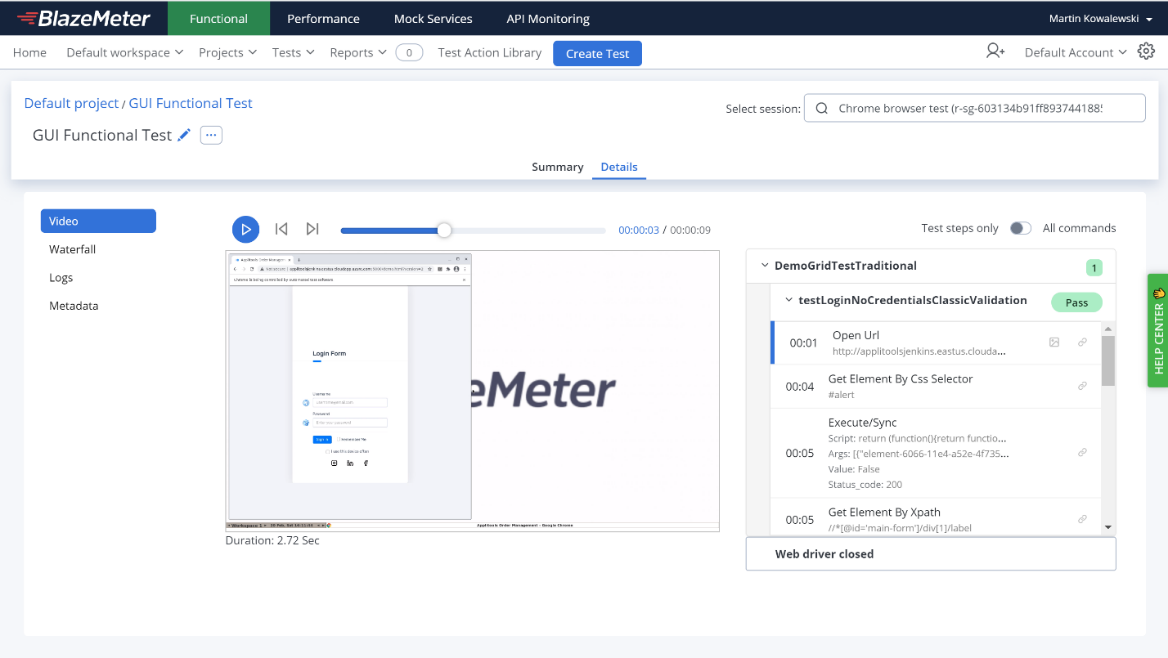This screenshot has width=1168, height=658.
Task: Collapse DemoGridTestTraditional group
Action: click(x=764, y=265)
